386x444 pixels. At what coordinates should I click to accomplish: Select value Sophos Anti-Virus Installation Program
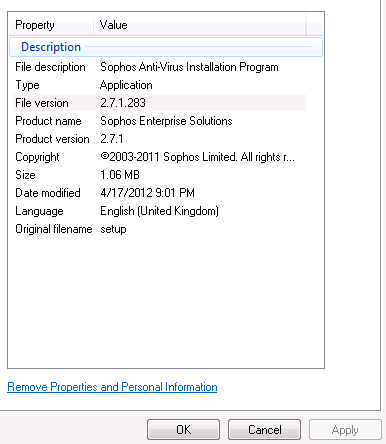189,67
